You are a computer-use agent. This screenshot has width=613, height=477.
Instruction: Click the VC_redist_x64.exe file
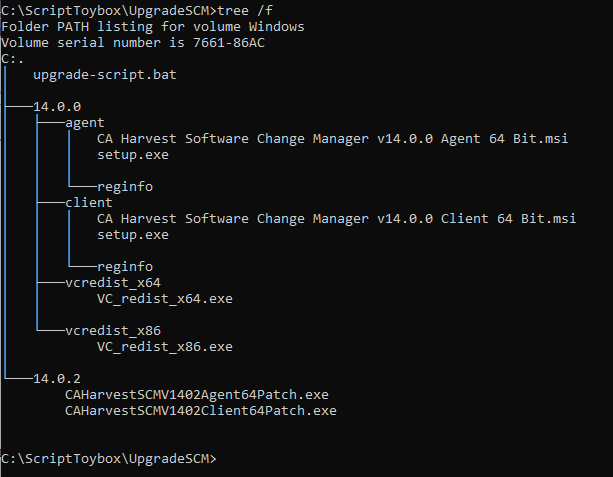(165, 299)
